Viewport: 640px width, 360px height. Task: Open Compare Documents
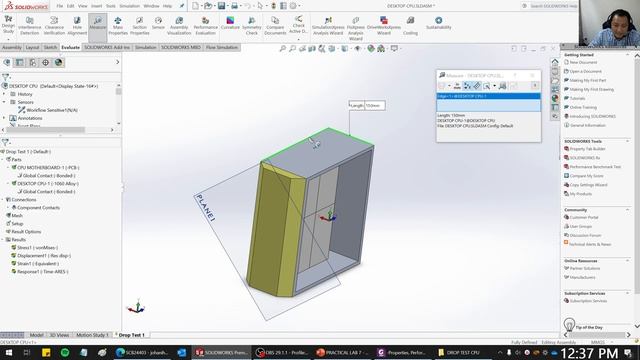pos(275,26)
